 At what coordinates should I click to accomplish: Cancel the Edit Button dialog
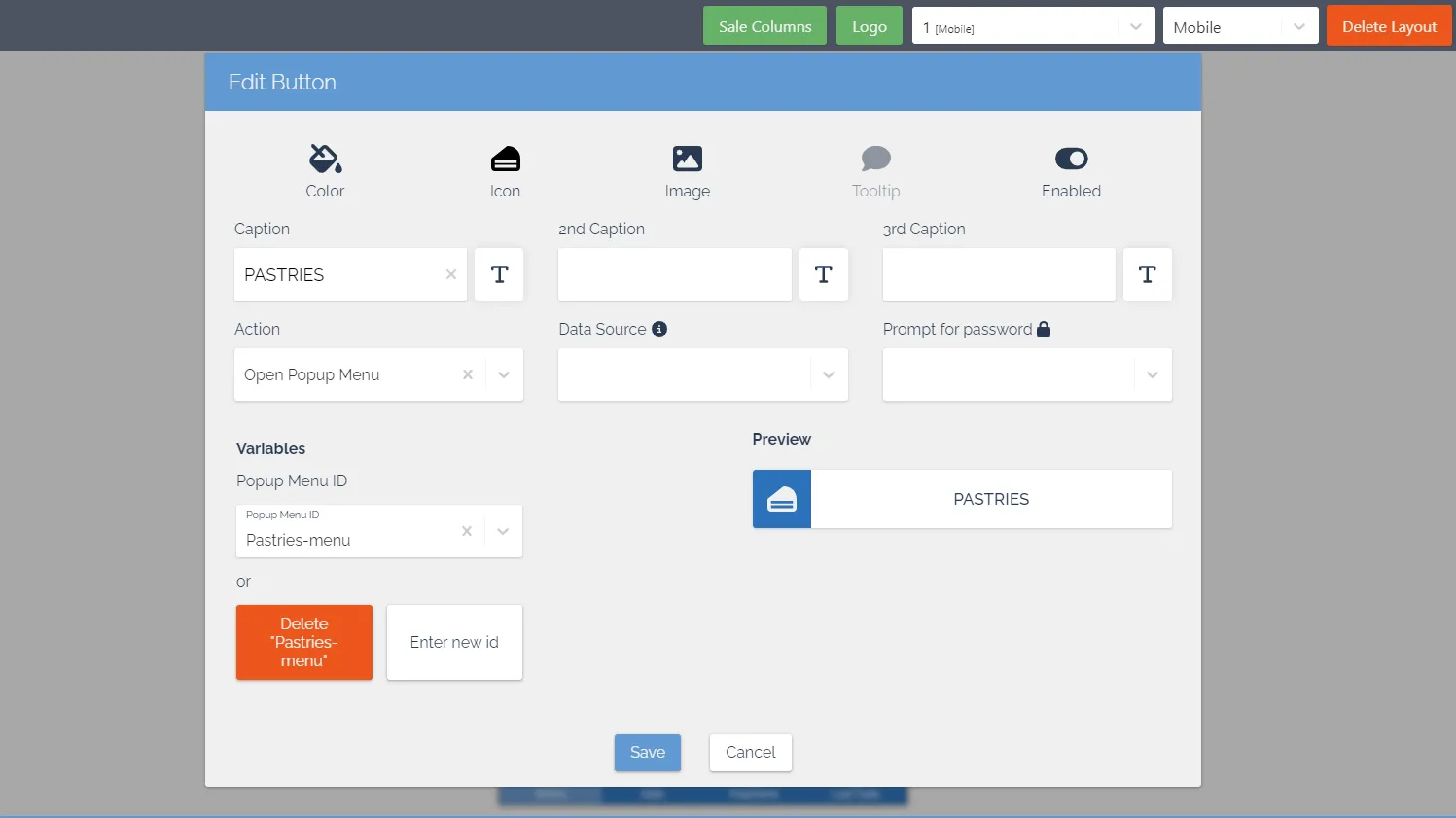(751, 752)
